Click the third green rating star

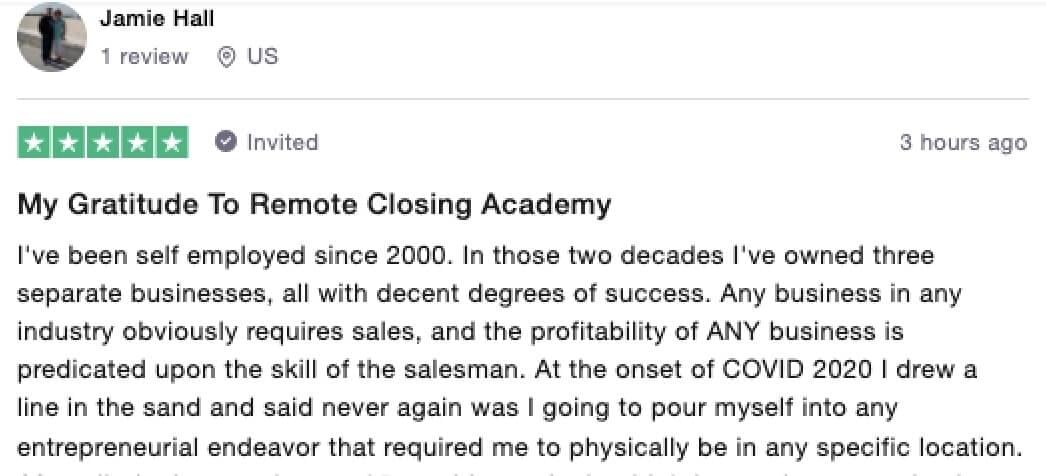point(103,143)
